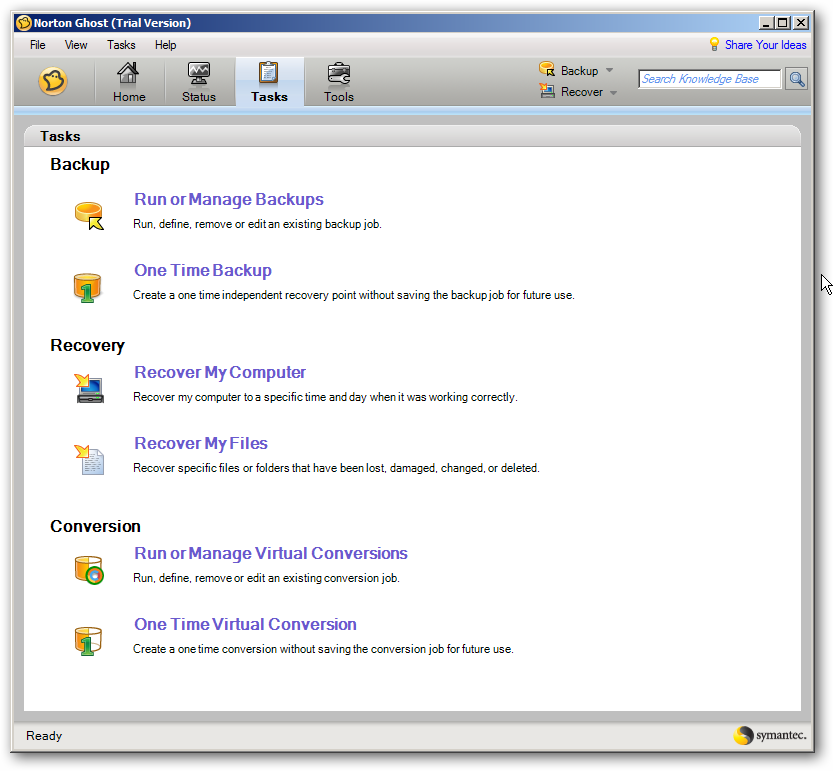833x771 pixels.
Task: Click the title bar Norton Ghost app icon
Action: click(x=23, y=23)
